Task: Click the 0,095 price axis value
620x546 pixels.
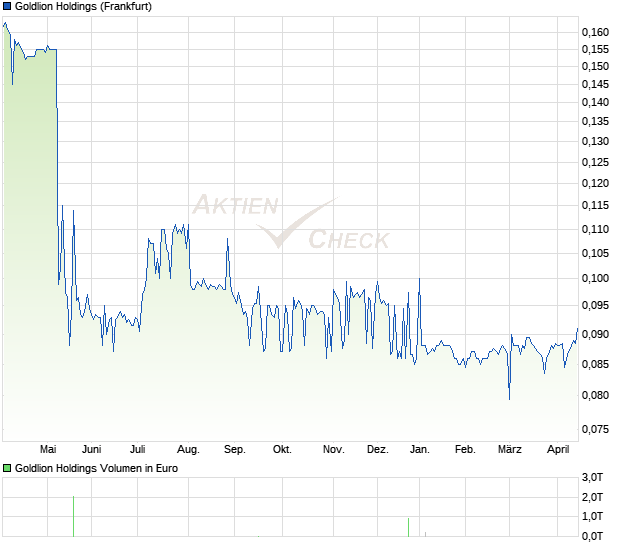Action: pos(595,306)
